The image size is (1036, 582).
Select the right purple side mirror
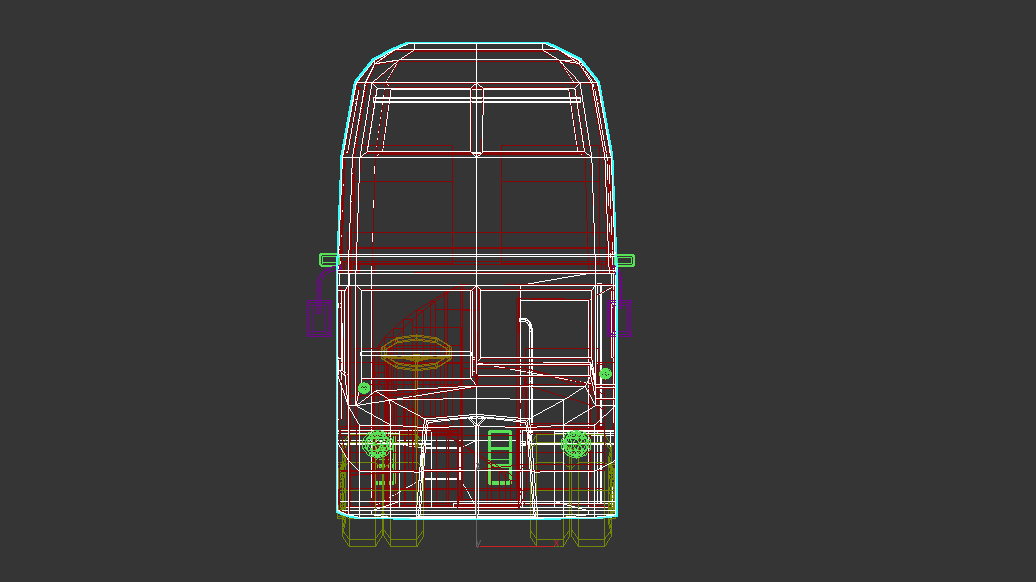(620, 318)
